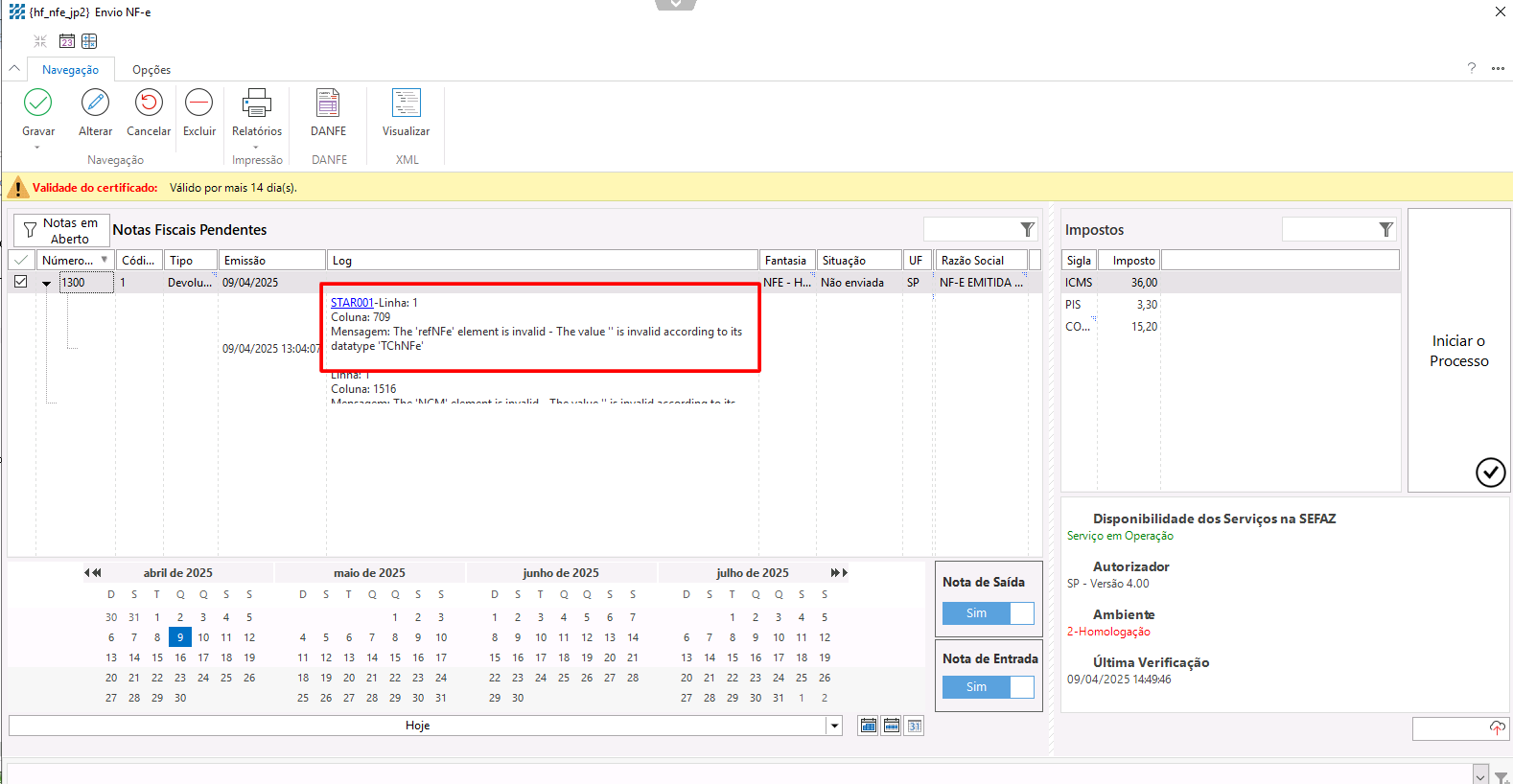Open the Número column header dropdown

point(105,260)
